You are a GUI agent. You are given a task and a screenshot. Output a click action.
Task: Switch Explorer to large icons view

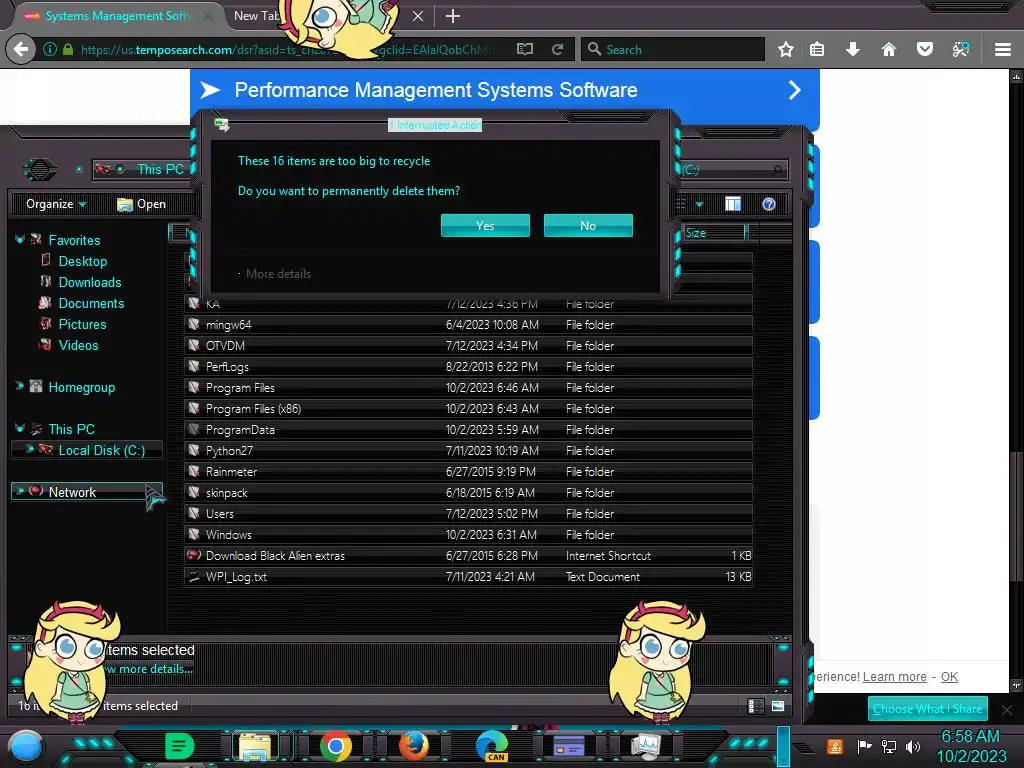pyautogui.click(x=778, y=706)
